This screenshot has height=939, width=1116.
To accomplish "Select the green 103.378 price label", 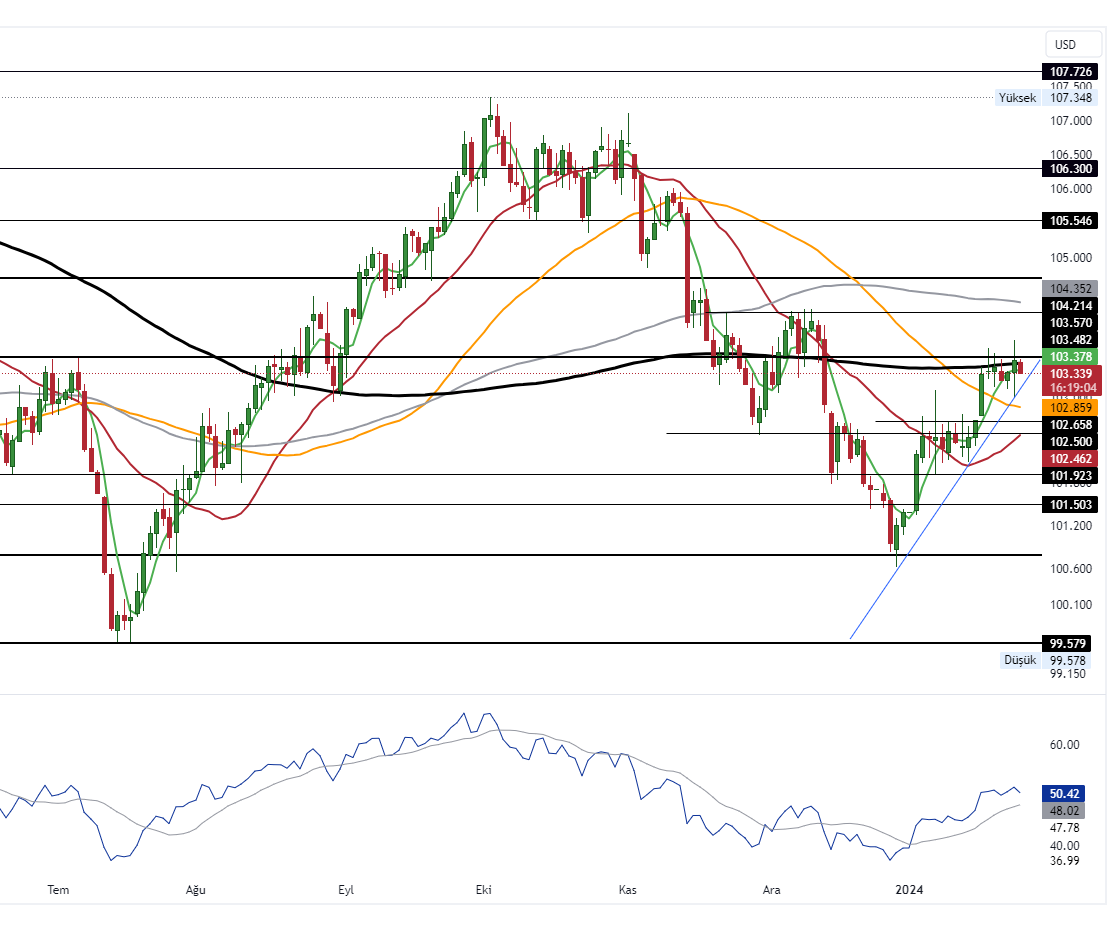I will (x=1068, y=357).
